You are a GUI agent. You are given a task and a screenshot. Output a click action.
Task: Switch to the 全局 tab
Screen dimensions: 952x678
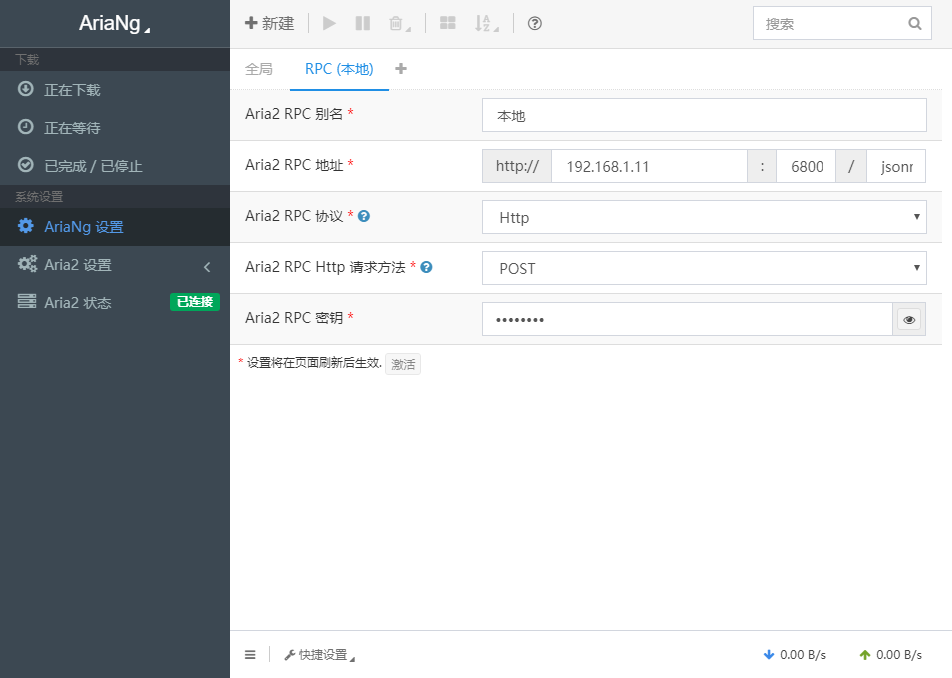pyautogui.click(x=259, y=69)
